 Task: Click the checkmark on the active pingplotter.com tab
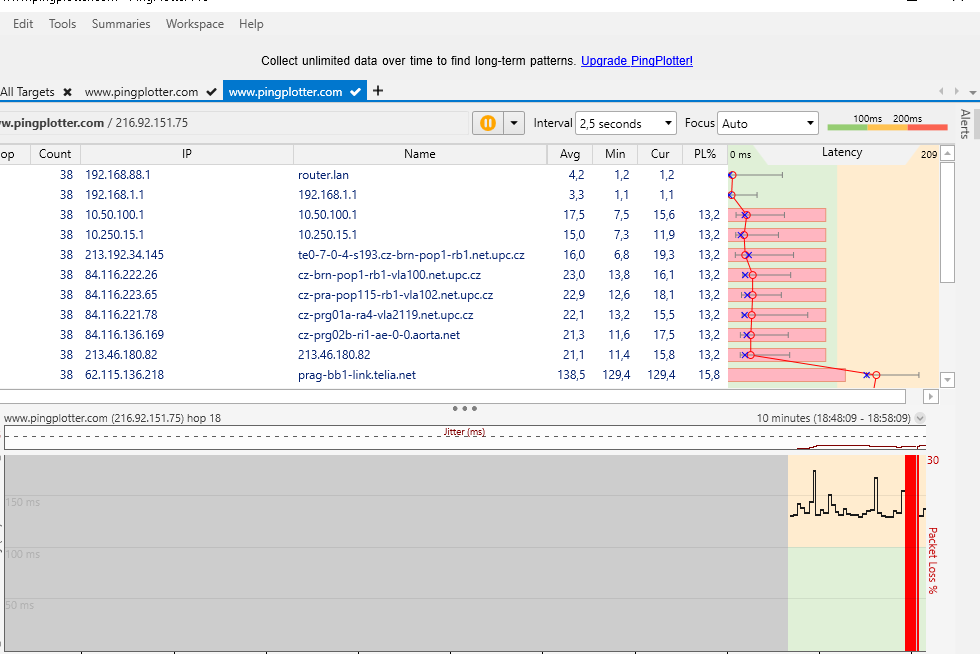[356, 92]
